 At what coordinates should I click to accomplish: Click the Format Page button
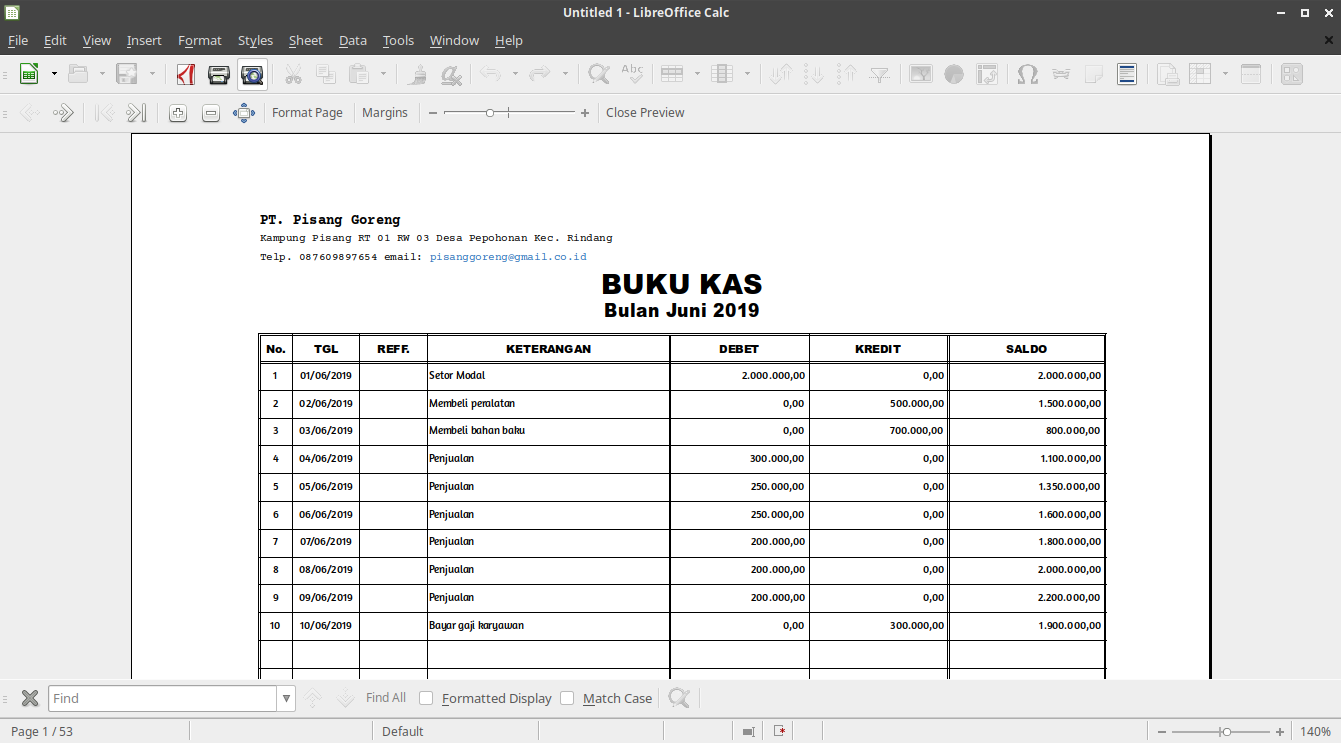click(x=307, y=113)
